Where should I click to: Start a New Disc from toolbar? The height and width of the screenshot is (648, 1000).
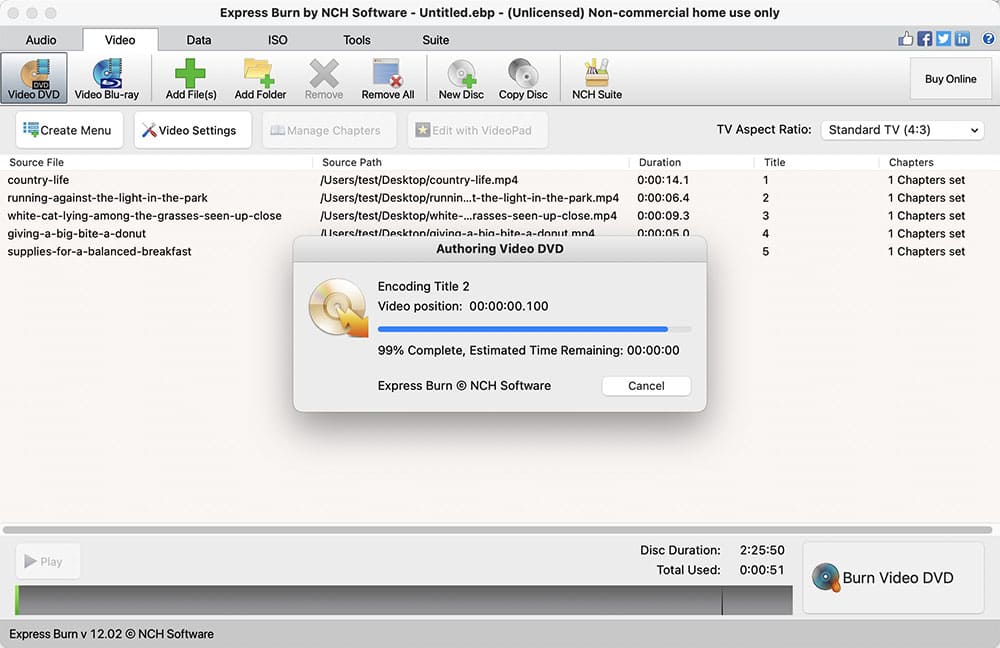pyautogui.click(x=461, y=78)
